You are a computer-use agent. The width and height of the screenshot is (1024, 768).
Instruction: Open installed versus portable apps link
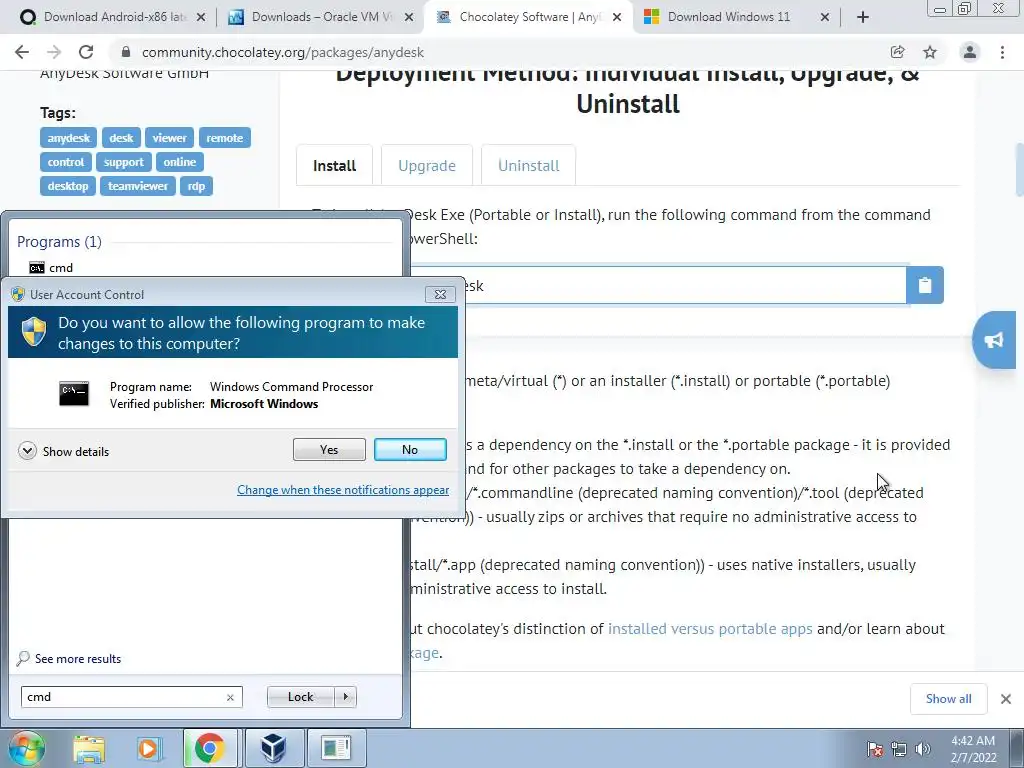point(710,629)
